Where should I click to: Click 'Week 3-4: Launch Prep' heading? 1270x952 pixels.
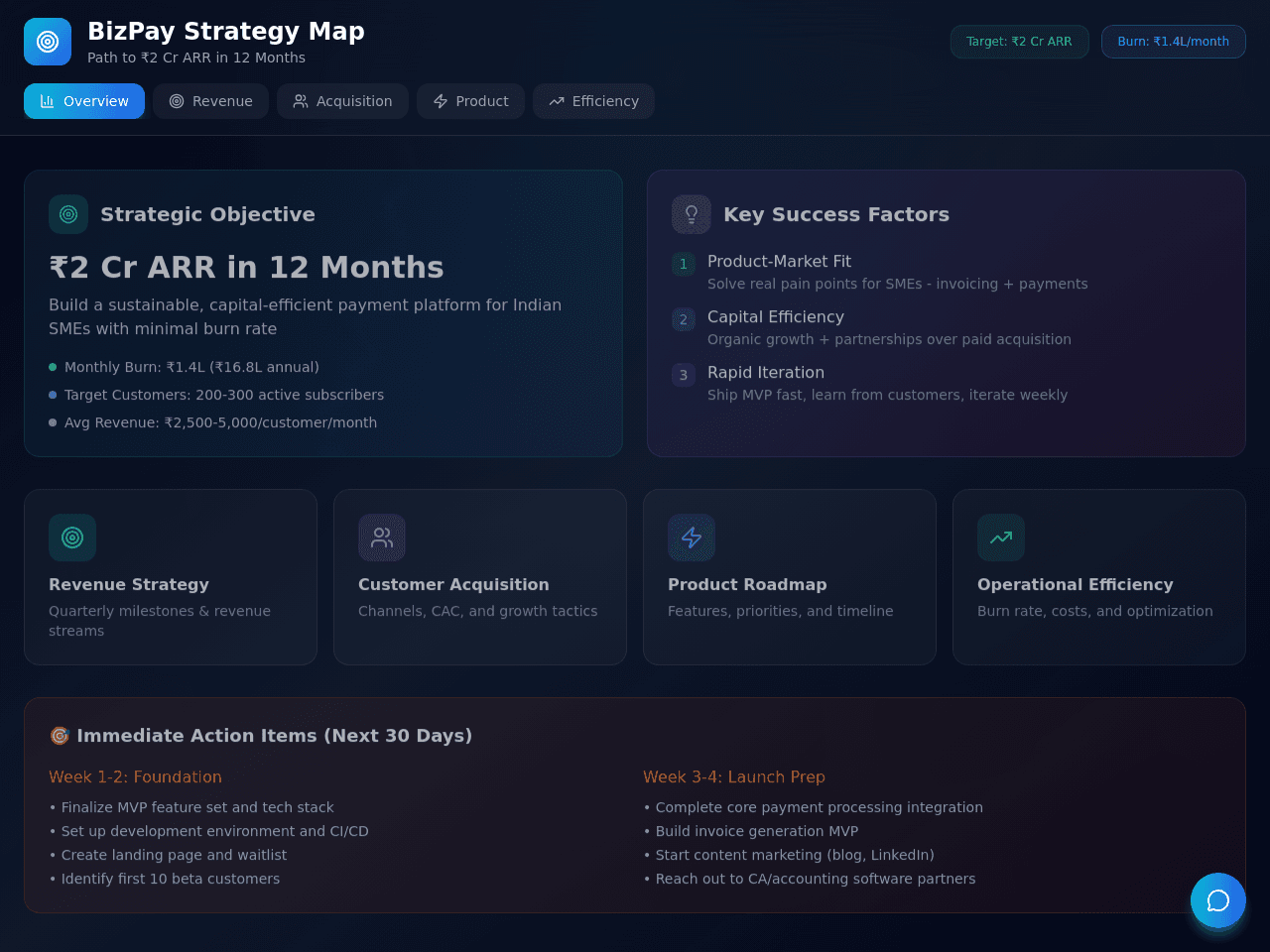[734, 776]
